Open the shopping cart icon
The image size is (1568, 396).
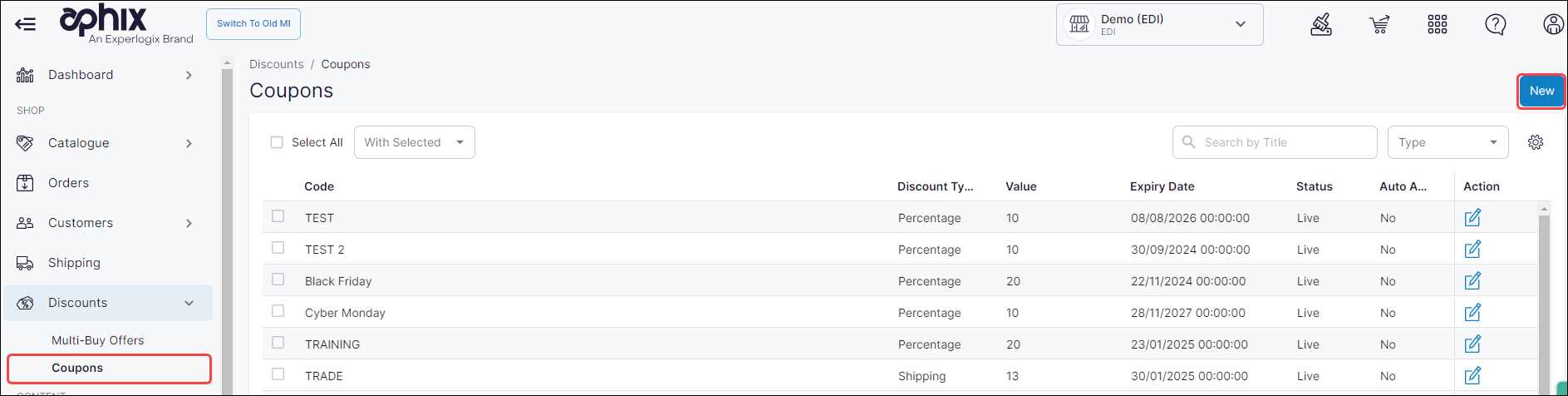tap(1379, 25)
